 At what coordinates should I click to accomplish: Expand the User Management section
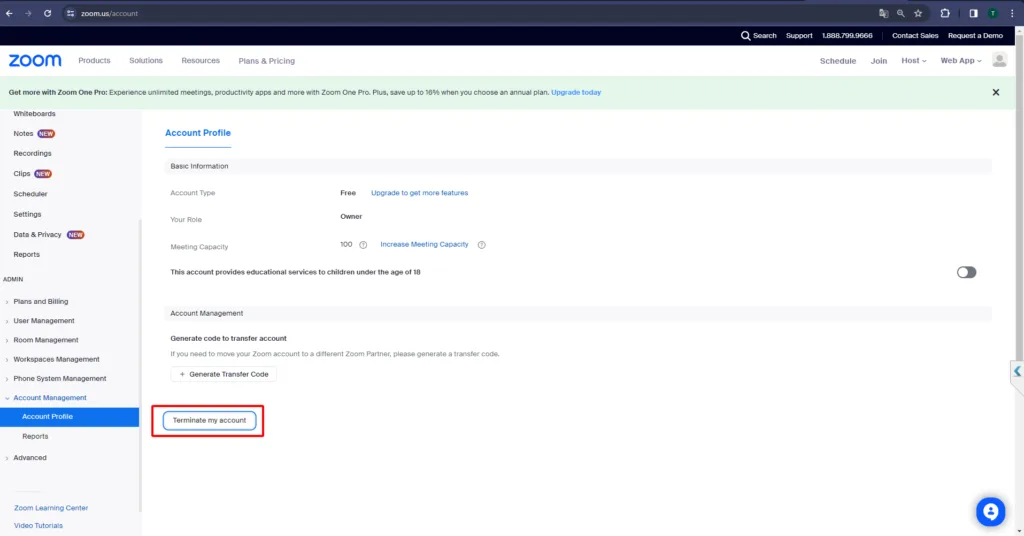[x=44, y=321]
